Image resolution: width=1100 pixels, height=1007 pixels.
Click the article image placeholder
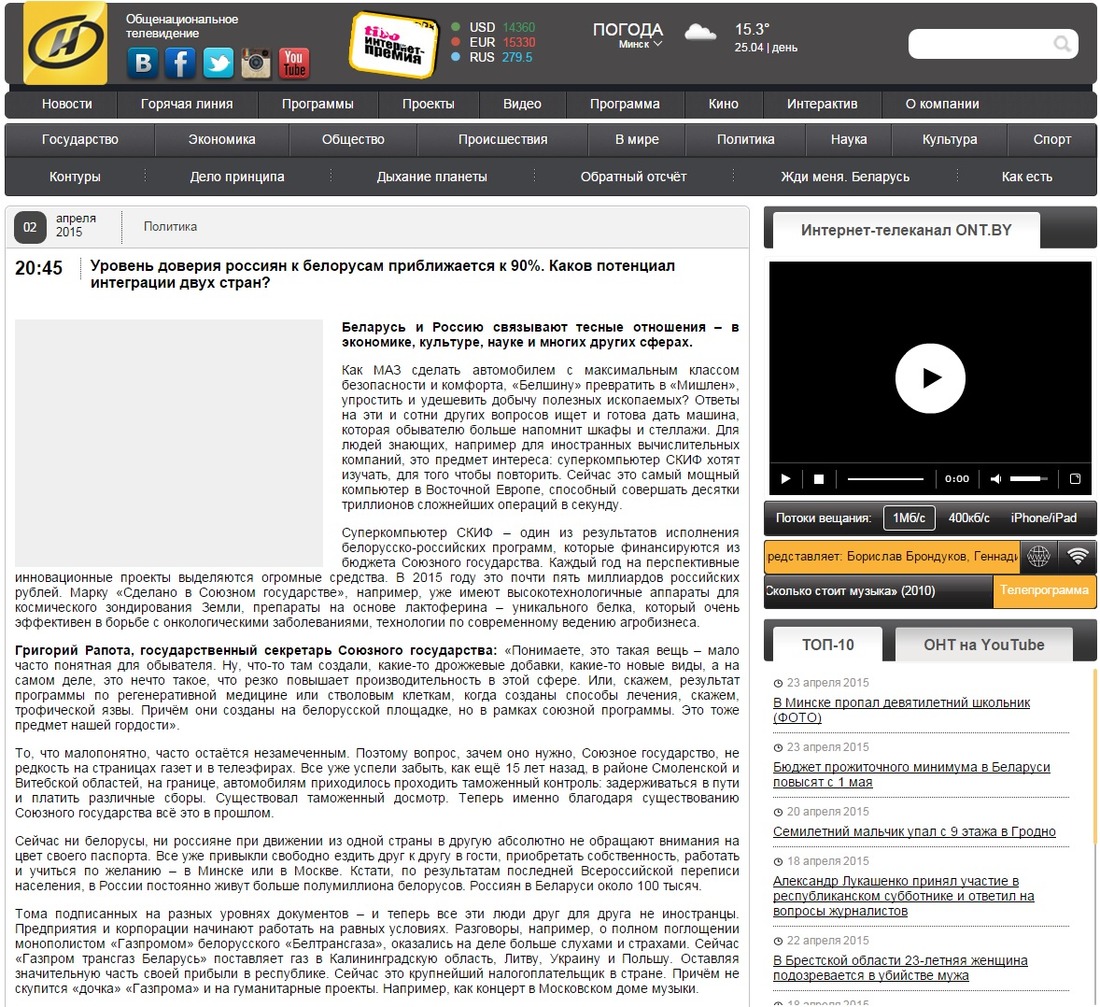click(168, 443)
